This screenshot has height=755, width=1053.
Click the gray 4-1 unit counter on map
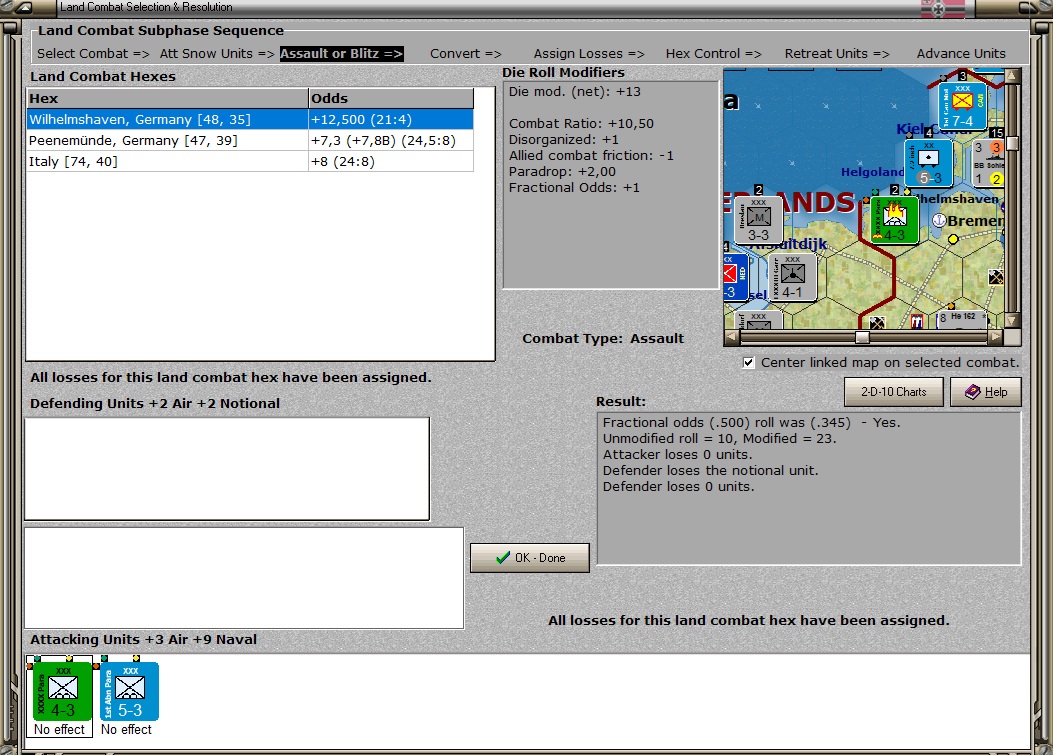(792, 277)
